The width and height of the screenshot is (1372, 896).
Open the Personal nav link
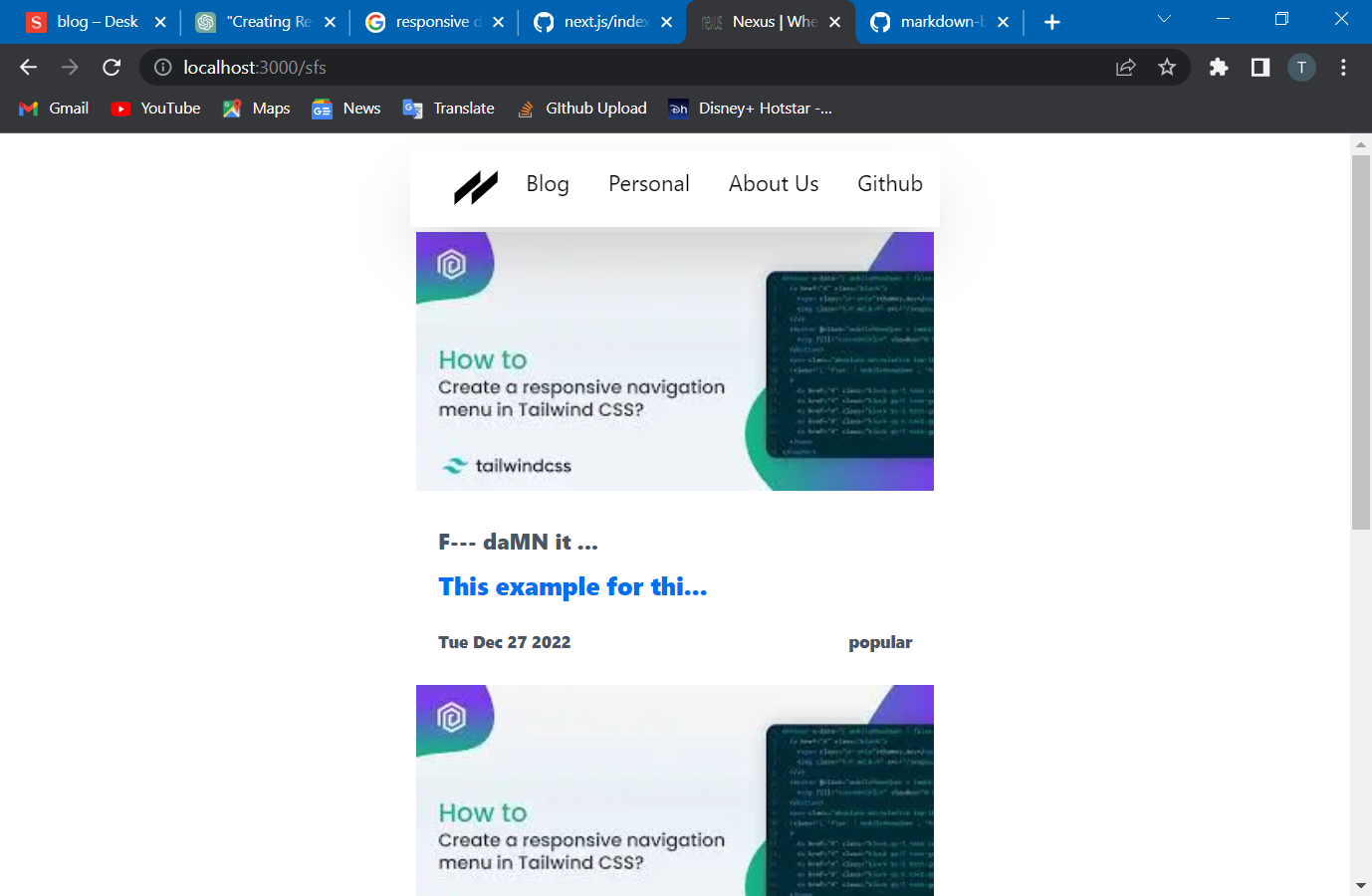(649, 184)
